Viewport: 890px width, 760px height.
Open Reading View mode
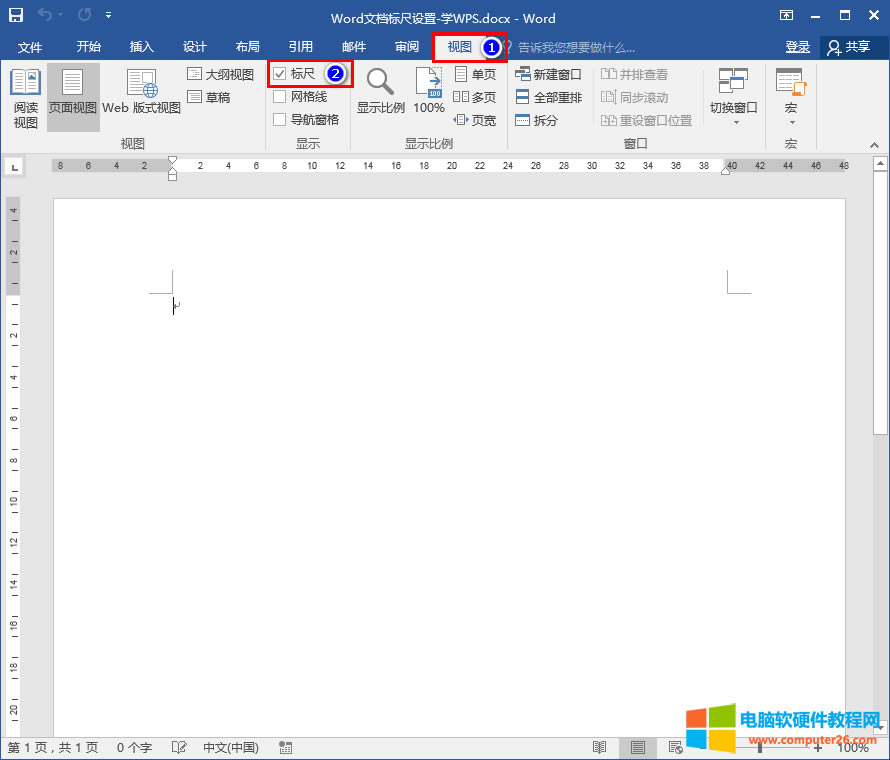point(25,98)
